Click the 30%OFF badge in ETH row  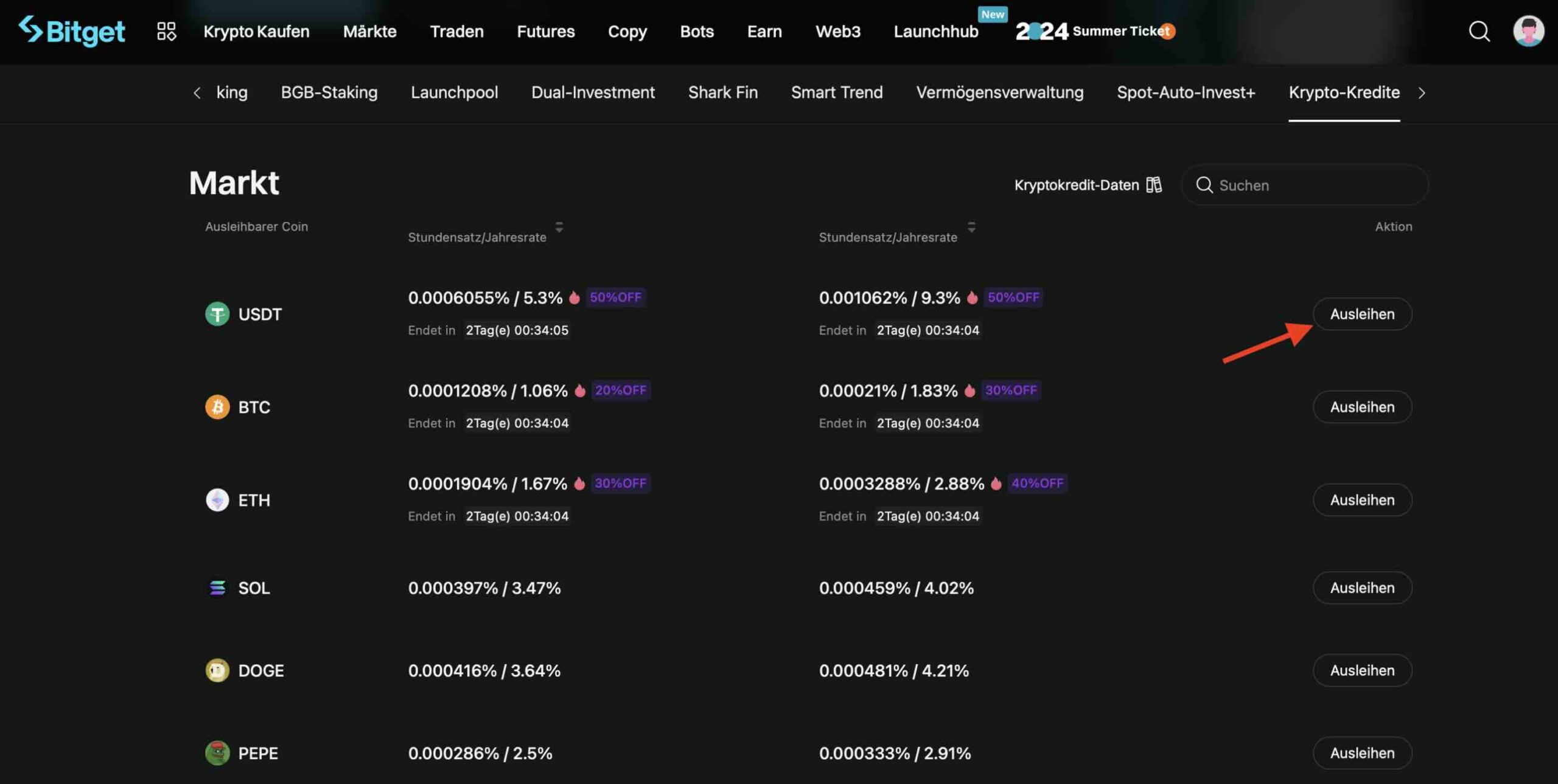click(x=620, y=484)
